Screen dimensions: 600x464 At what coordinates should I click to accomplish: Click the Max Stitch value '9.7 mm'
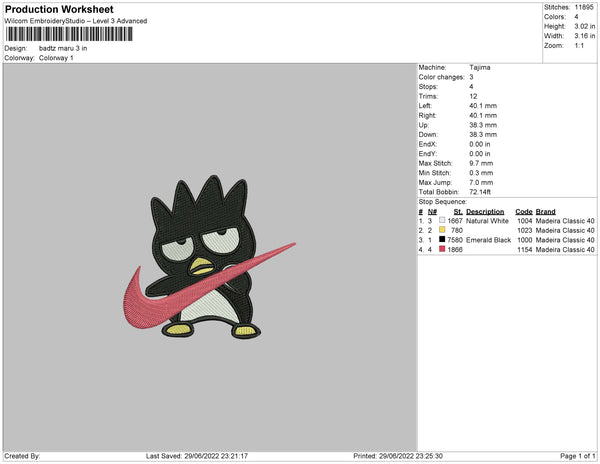(481, 163)
